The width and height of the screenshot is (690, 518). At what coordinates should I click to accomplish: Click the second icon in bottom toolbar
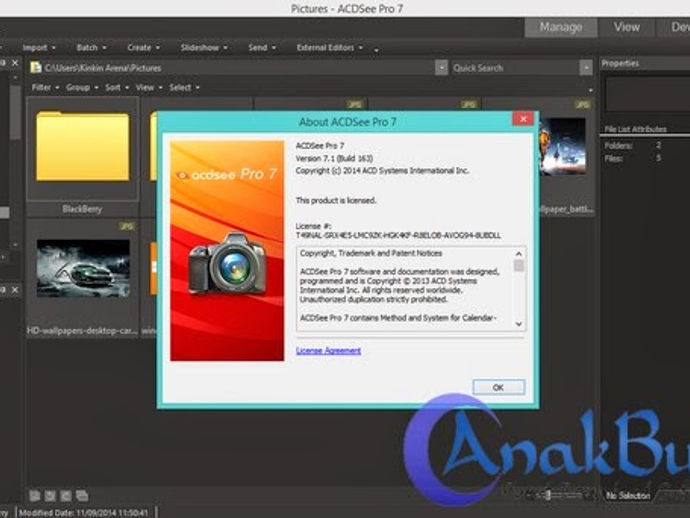(50, 496)
